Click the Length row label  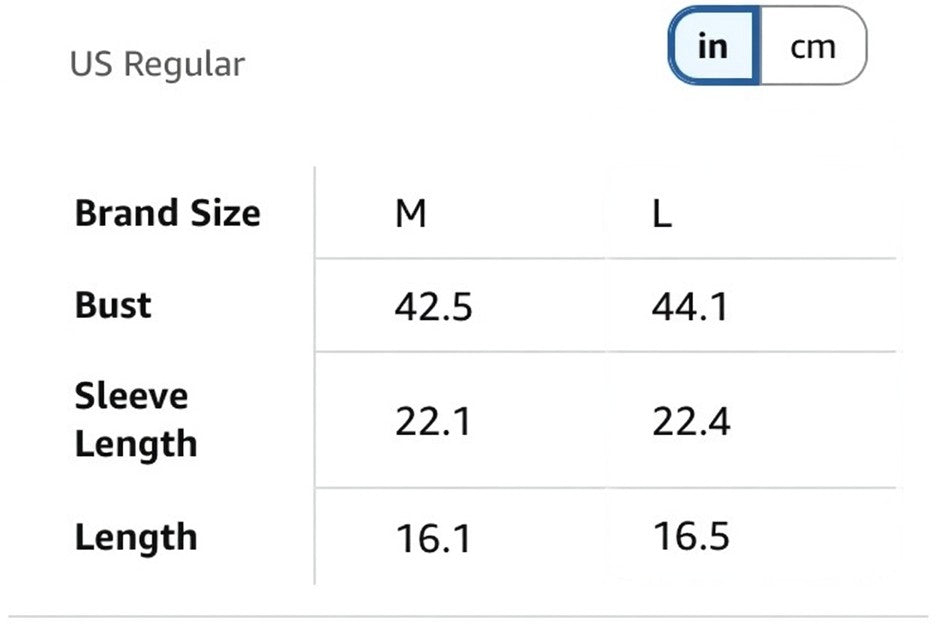tap(136, 537)
